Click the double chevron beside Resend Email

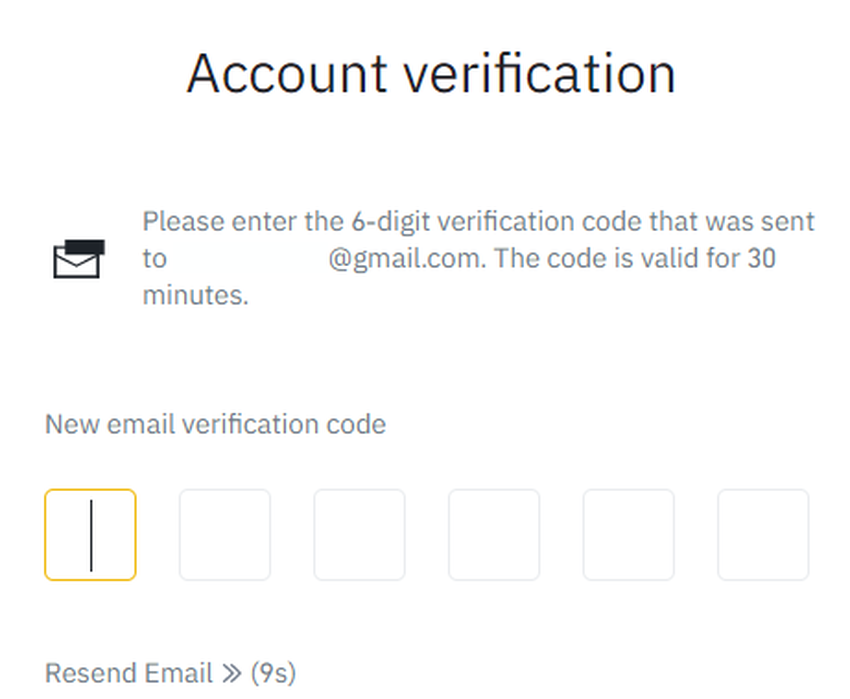click(x=232, y=673)
